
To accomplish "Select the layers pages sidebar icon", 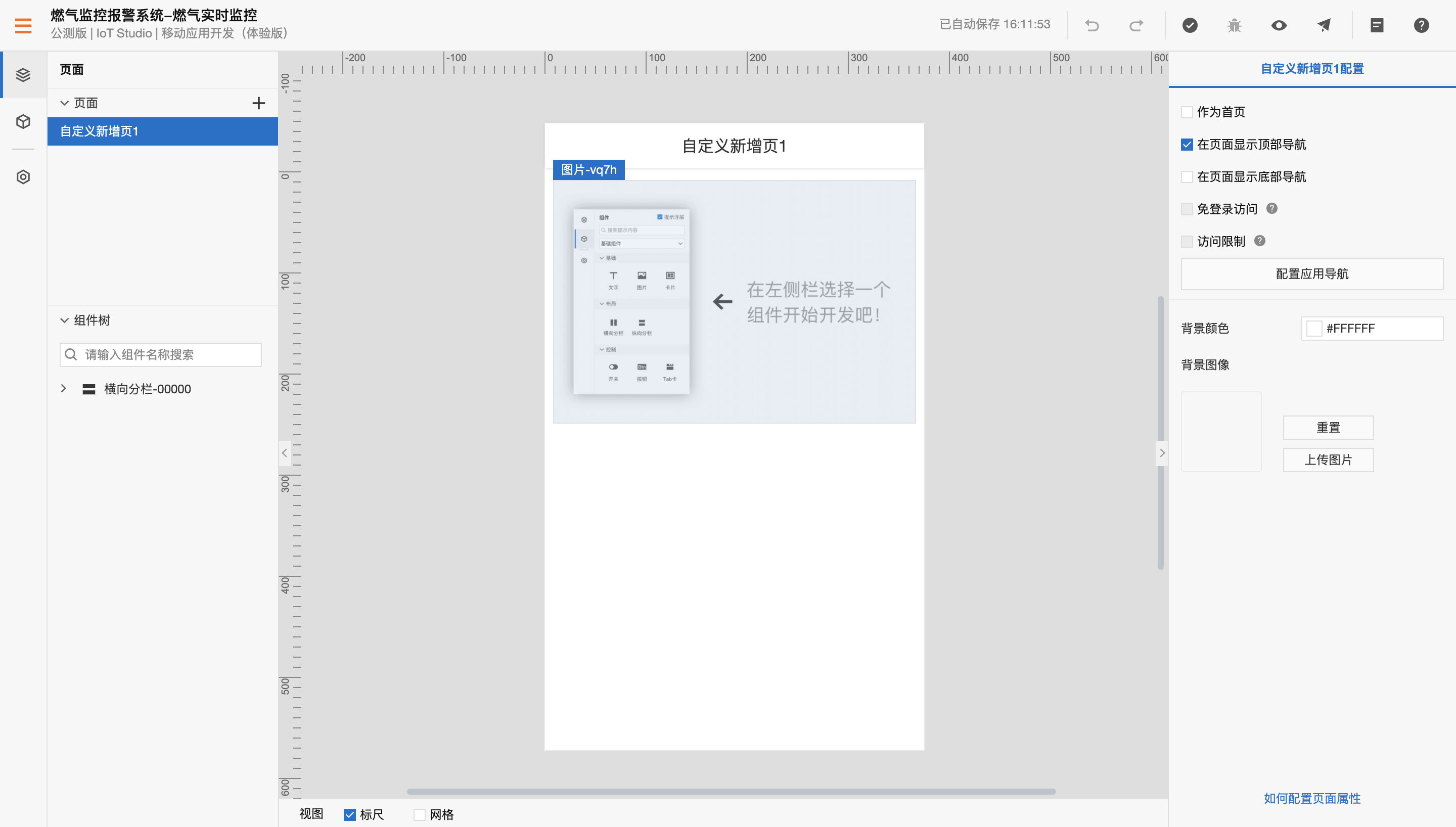I will pos(23,74).
